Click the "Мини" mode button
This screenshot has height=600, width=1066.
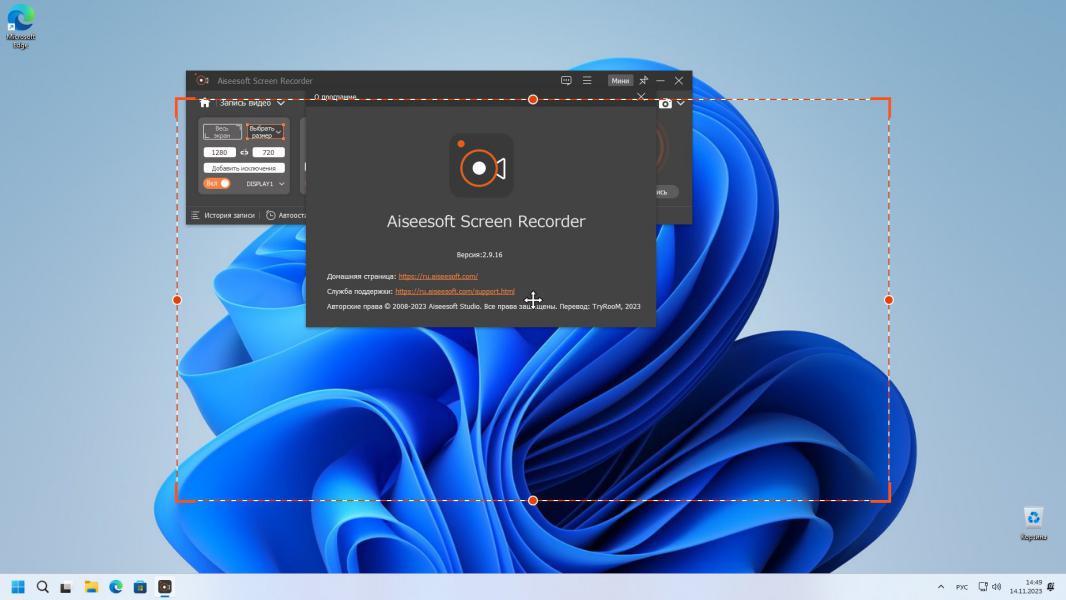620,80
